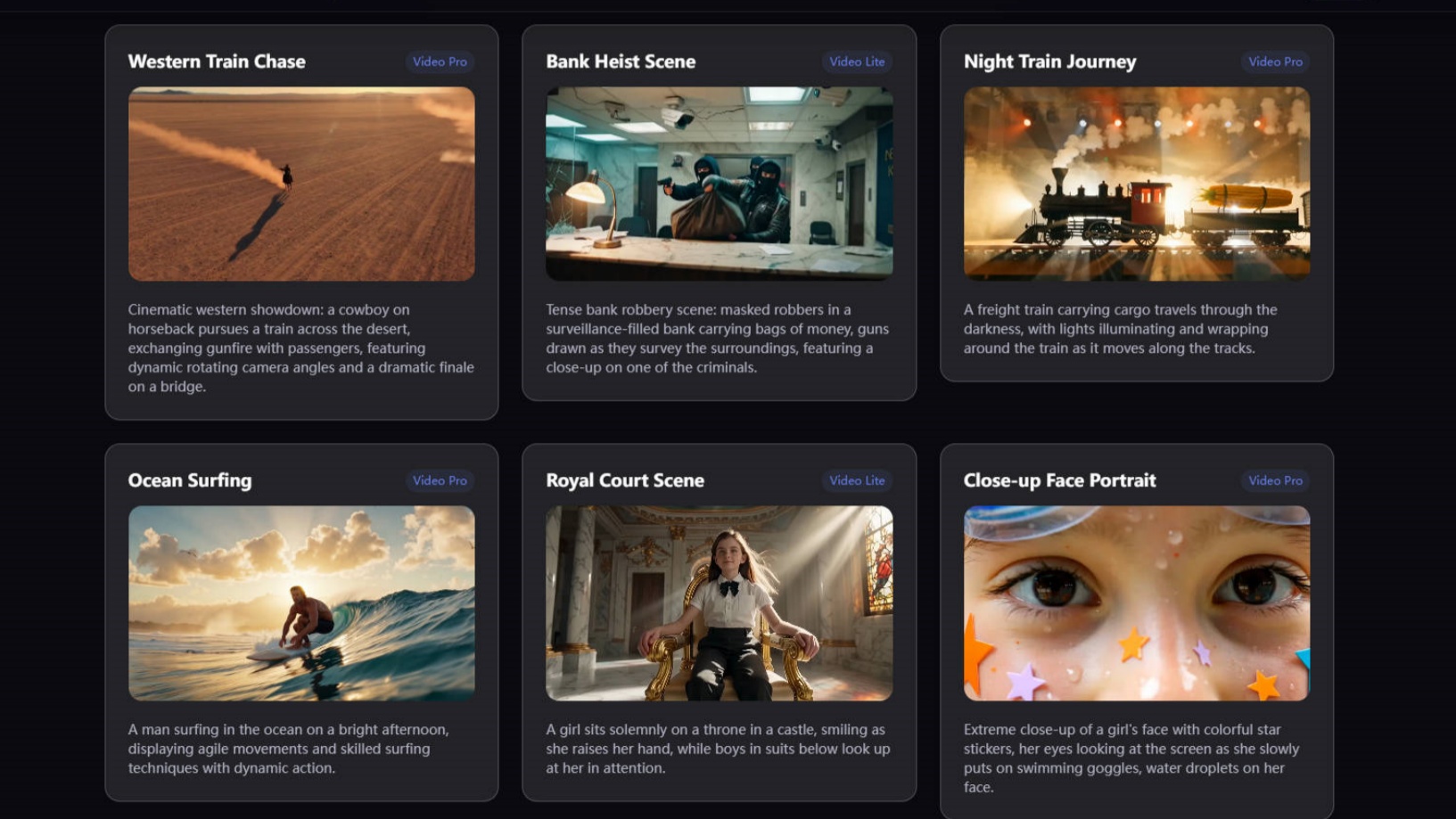1456x819 pixels.
Task: Open the Close-up Face Portrait thumbnail
Action: [1137, 603]
